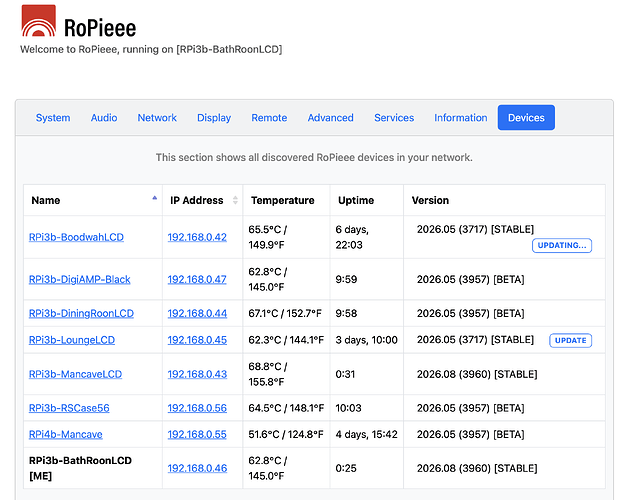The height and width of the screenshot is (500, 619).
Task: Click uptime value 4 days, 15:42
Action: [x=366, y=434]
